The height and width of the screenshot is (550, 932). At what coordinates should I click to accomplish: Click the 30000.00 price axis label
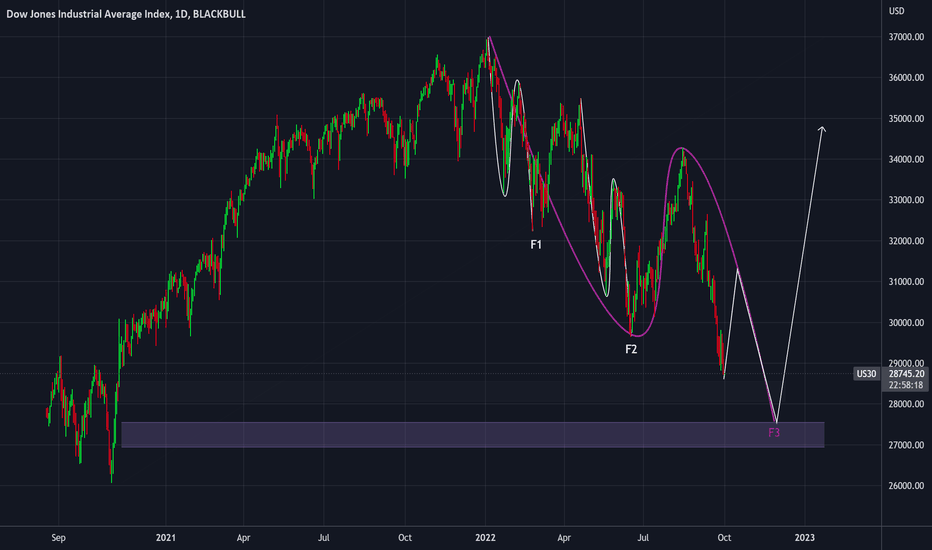(x=906, y=322)
